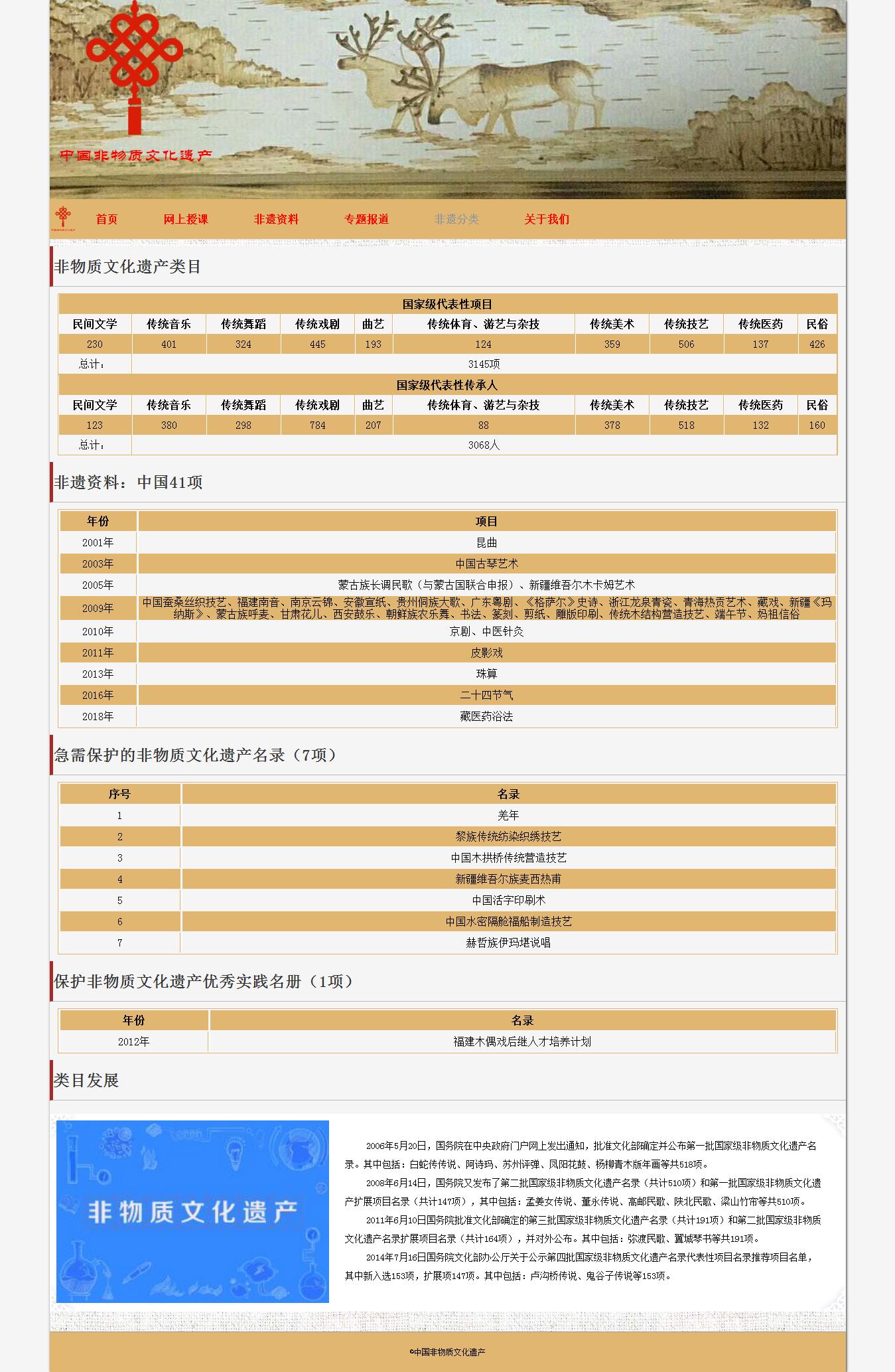Click the blue 非物质文化遗产 image
895x1372 pixels.
(192, 1211)
